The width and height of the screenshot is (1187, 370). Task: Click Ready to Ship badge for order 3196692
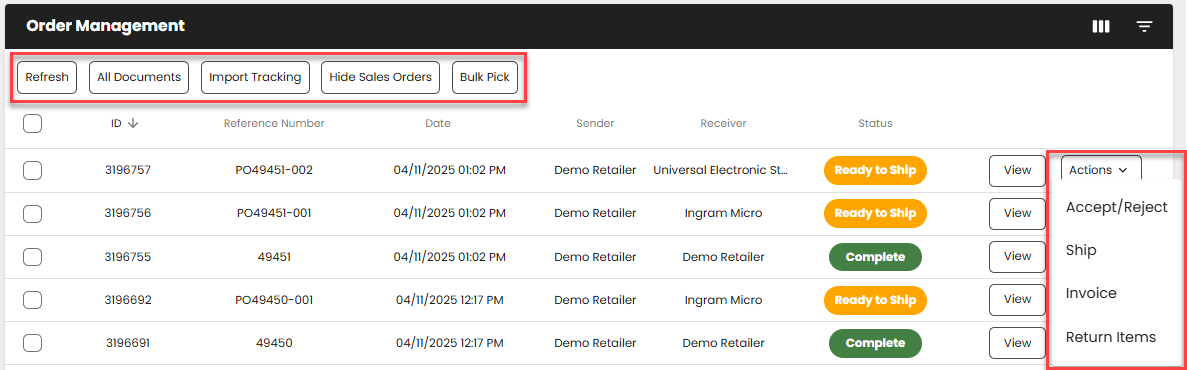(875, 300)
